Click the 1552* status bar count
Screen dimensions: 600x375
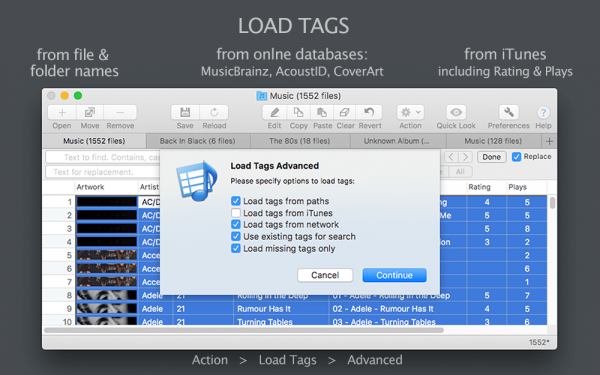click(x=540, y=342)
